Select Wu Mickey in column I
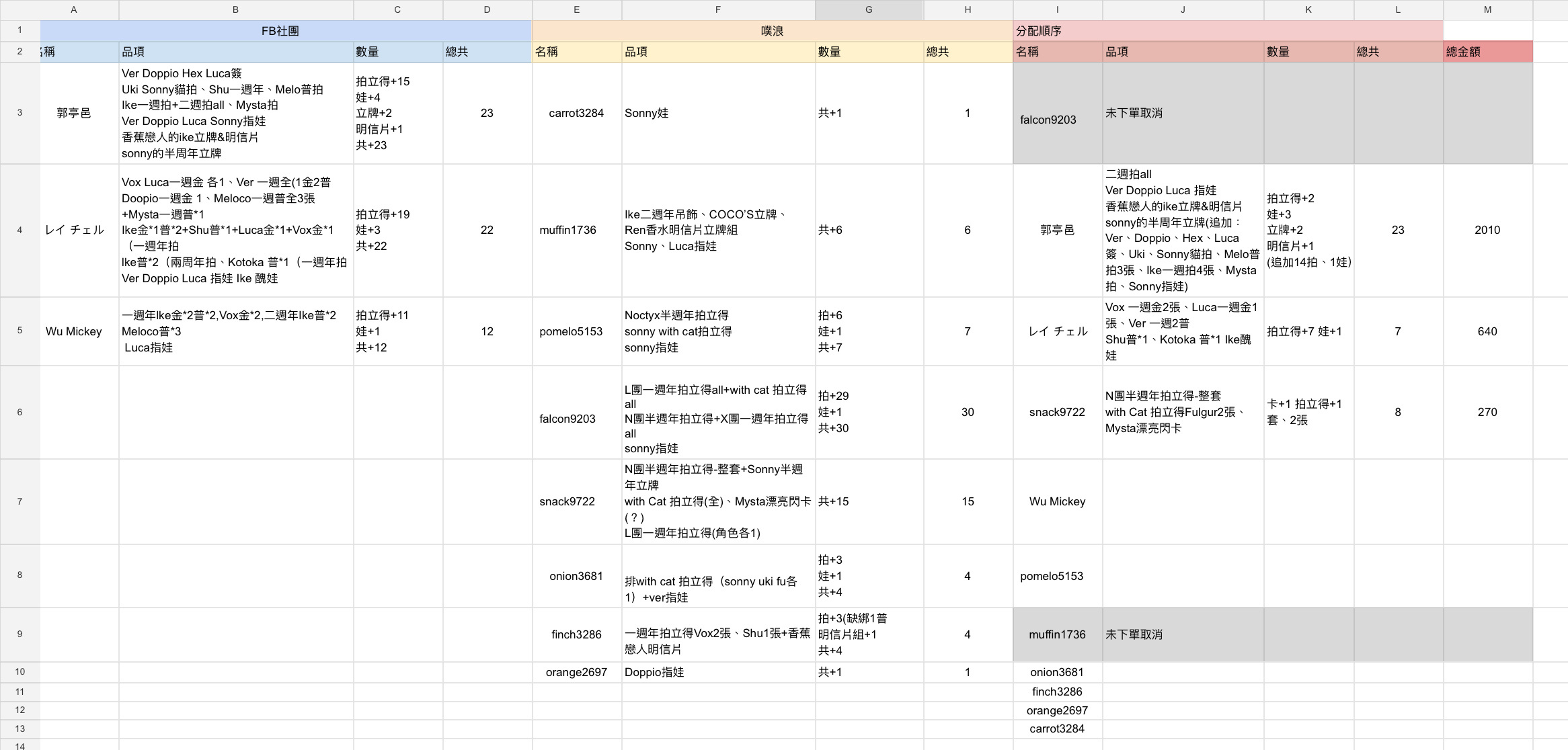1568x750 pixels. pyautogui.click(x=1058, y=501)
